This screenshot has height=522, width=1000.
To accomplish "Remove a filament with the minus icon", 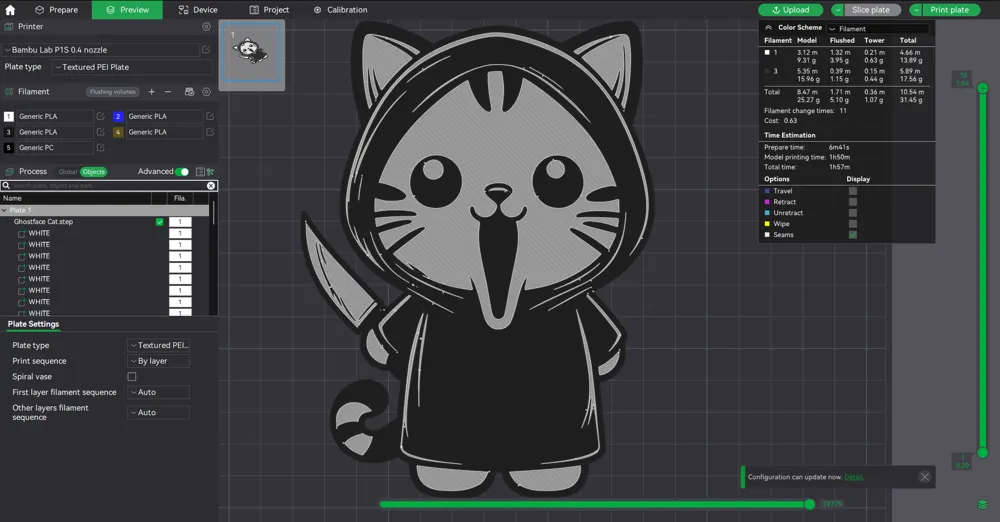I will point(168,92).
